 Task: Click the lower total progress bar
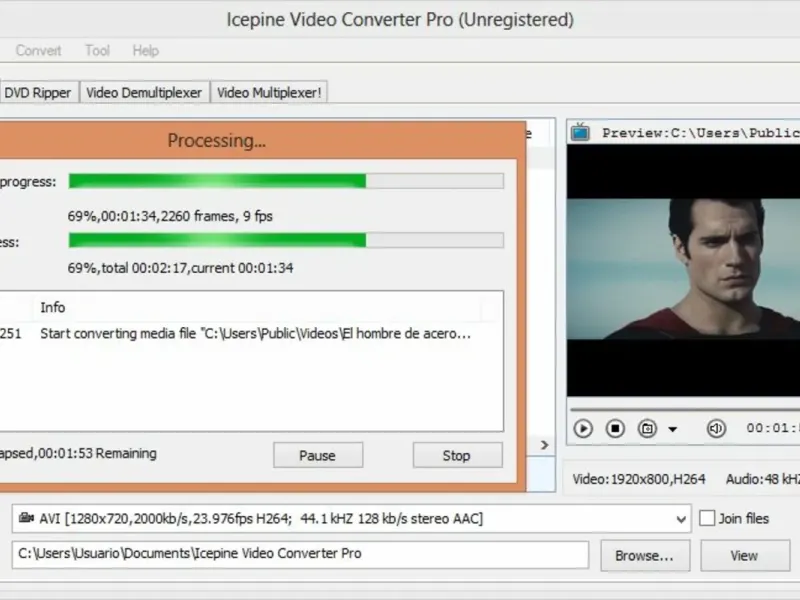[286, 240]
